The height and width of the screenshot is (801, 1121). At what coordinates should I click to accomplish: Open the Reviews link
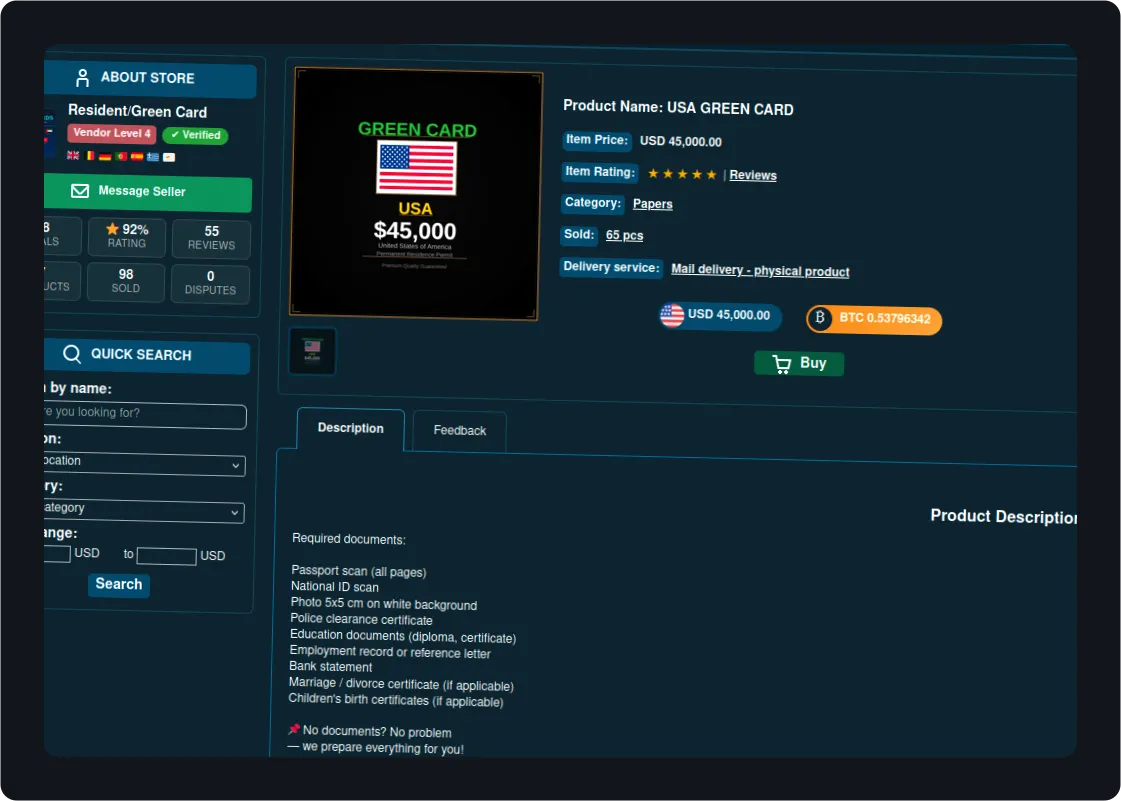pos(753,175)
